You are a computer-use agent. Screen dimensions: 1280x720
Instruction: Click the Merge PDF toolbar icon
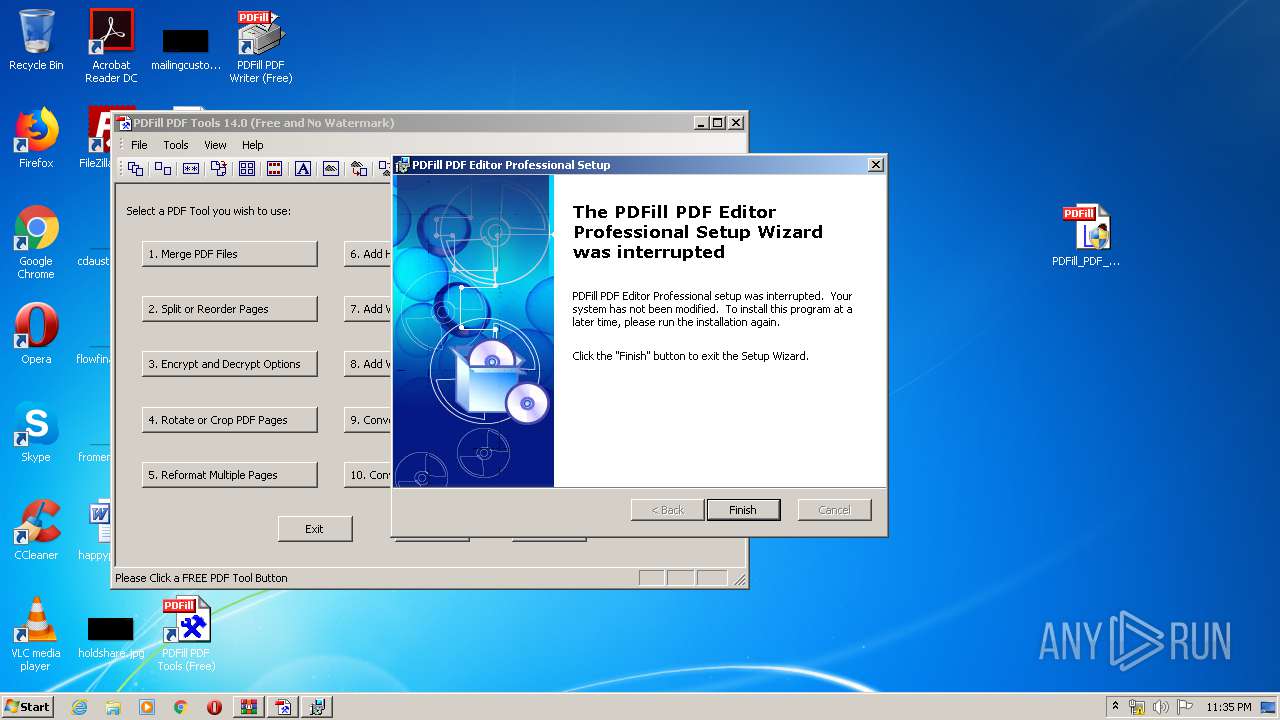[135, 169]
